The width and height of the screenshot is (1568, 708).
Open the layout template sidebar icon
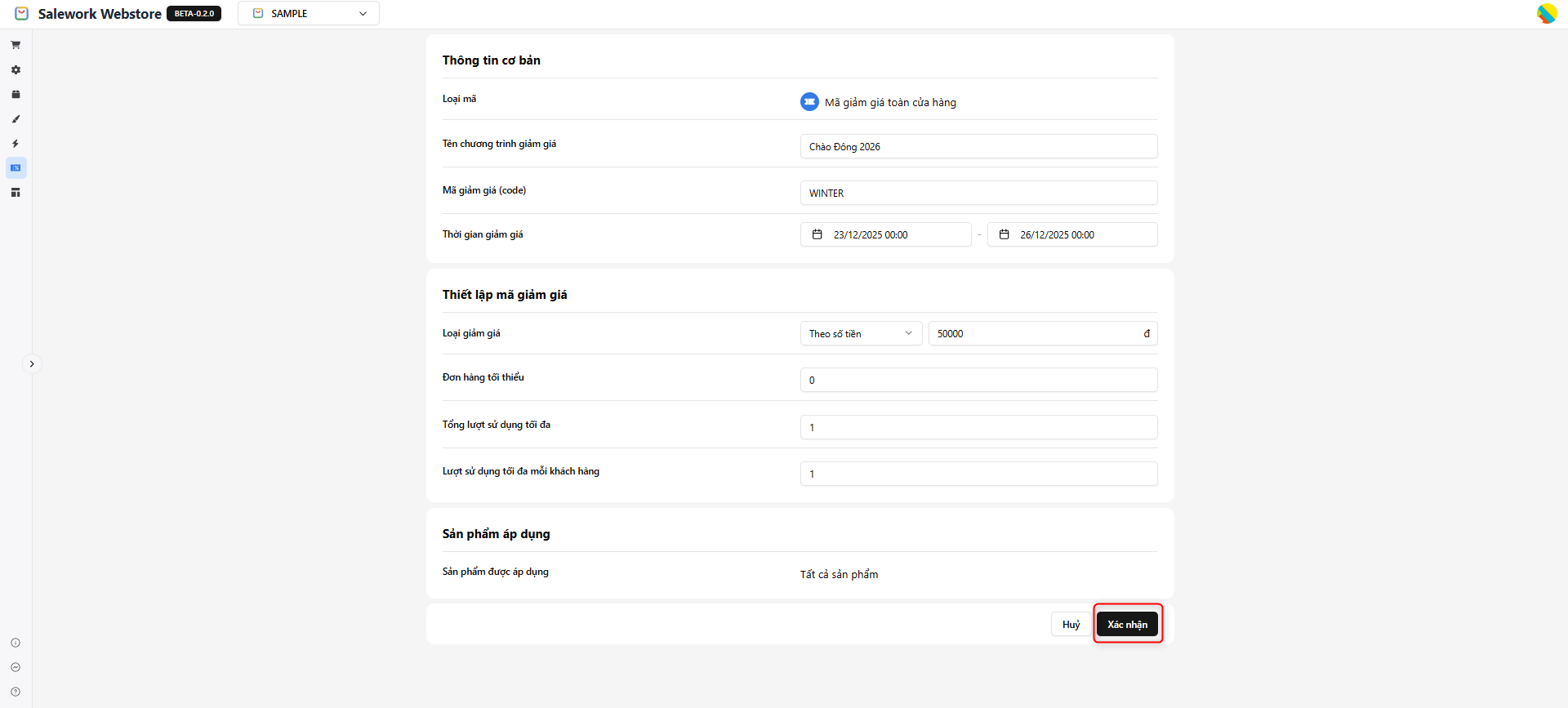pyautogui.click(x=16, y=193)
